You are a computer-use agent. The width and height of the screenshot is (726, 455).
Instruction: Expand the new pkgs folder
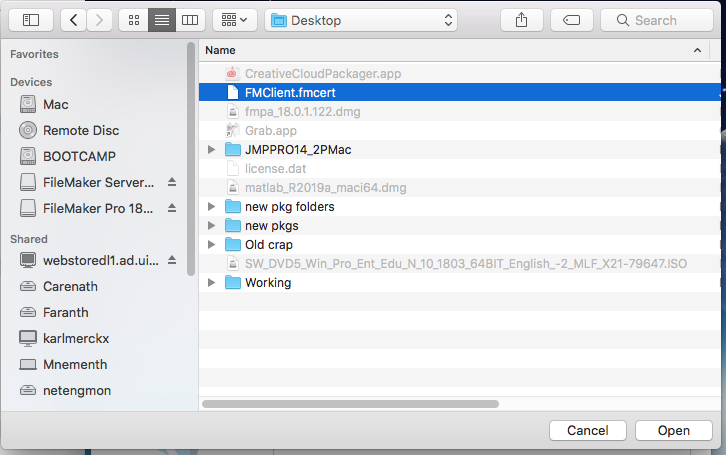[211, 225]
